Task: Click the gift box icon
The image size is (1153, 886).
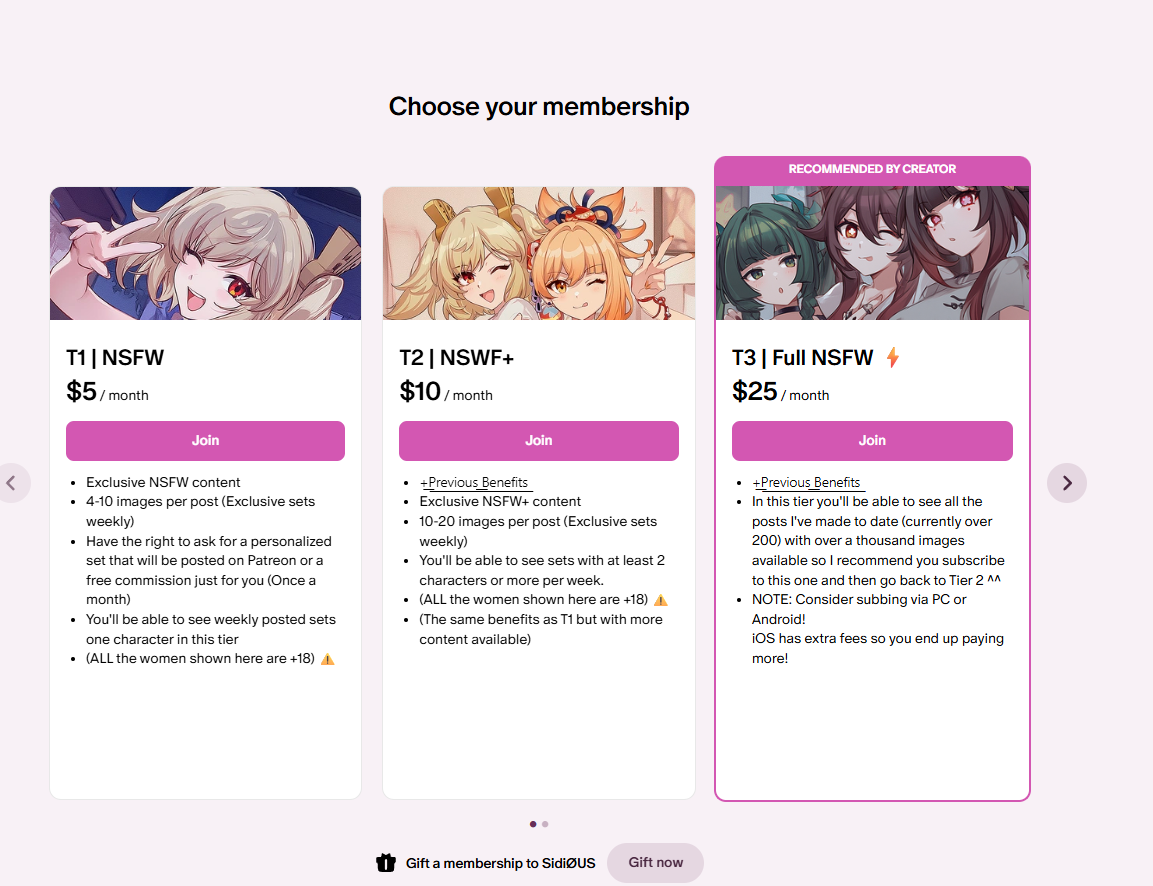Action: pyautogui.click(x=386, y=862)
